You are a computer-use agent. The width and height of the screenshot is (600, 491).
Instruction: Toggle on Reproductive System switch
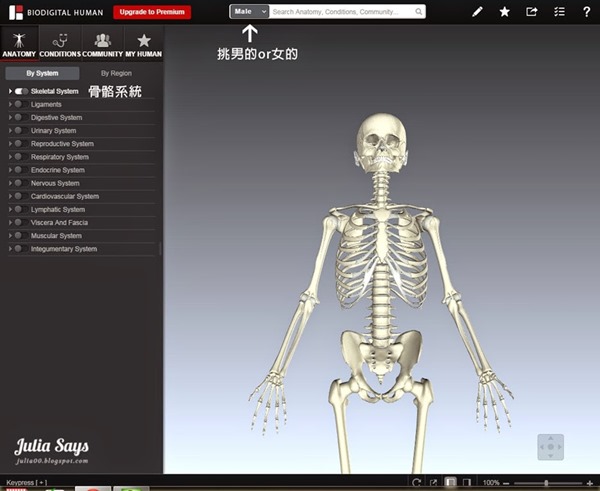point(21,144)
